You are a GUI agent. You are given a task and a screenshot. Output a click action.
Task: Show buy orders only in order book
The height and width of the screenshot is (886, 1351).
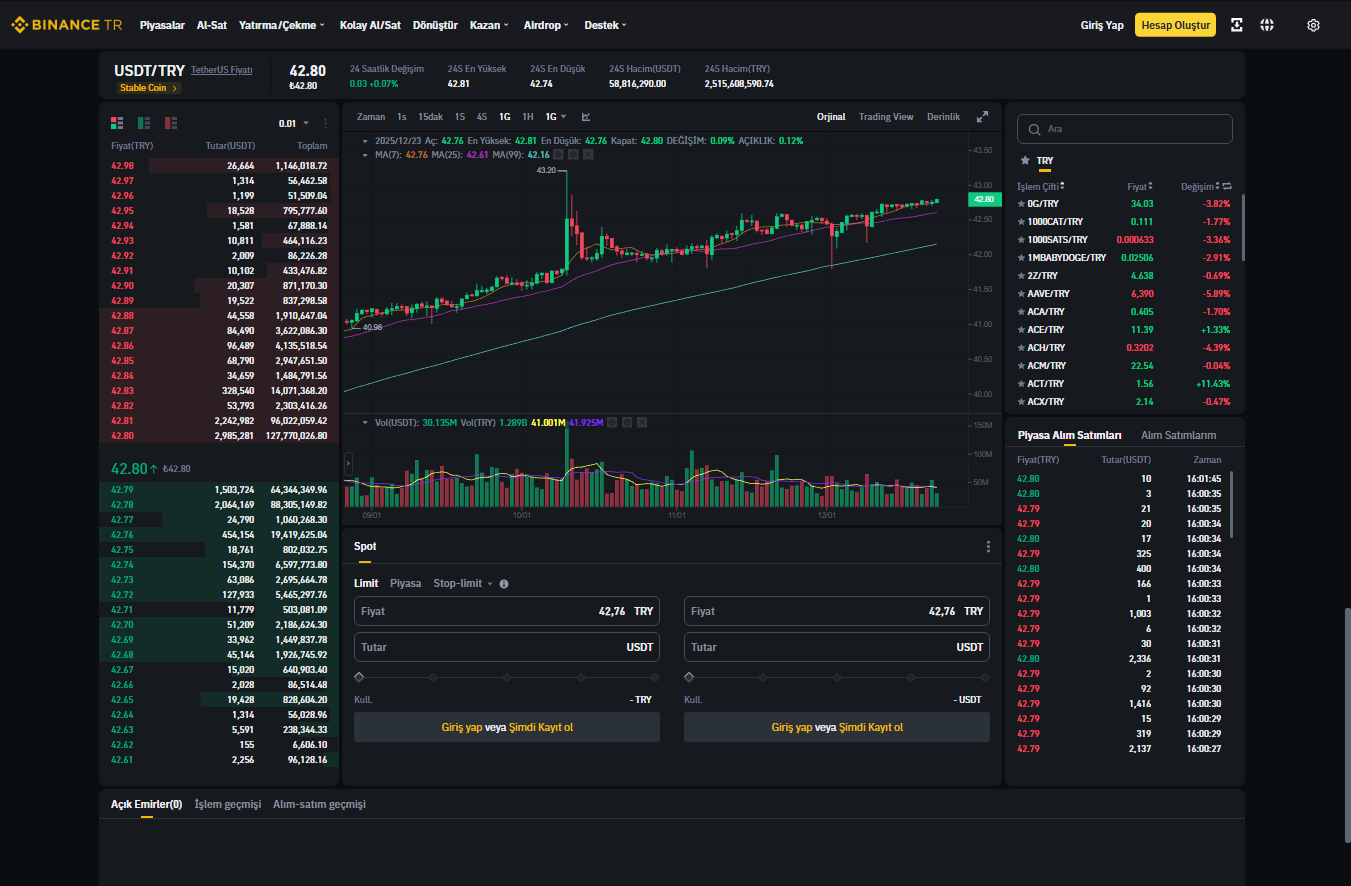(144, 123)
